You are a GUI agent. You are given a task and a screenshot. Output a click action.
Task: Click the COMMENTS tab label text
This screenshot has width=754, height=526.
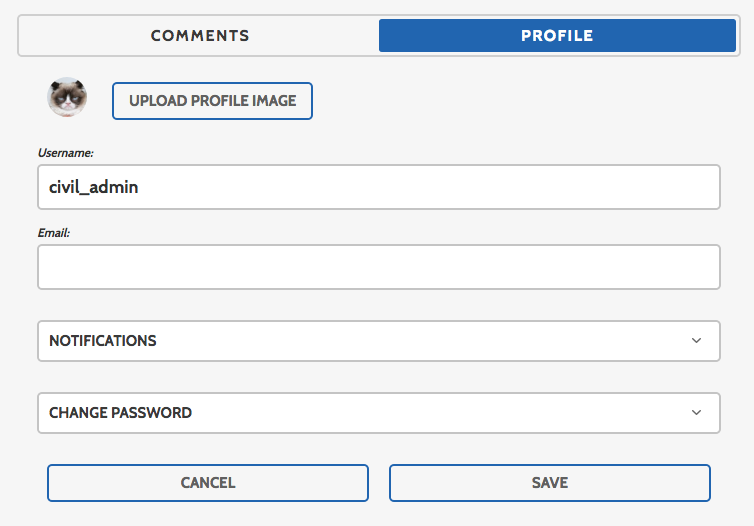click(200, 36)
